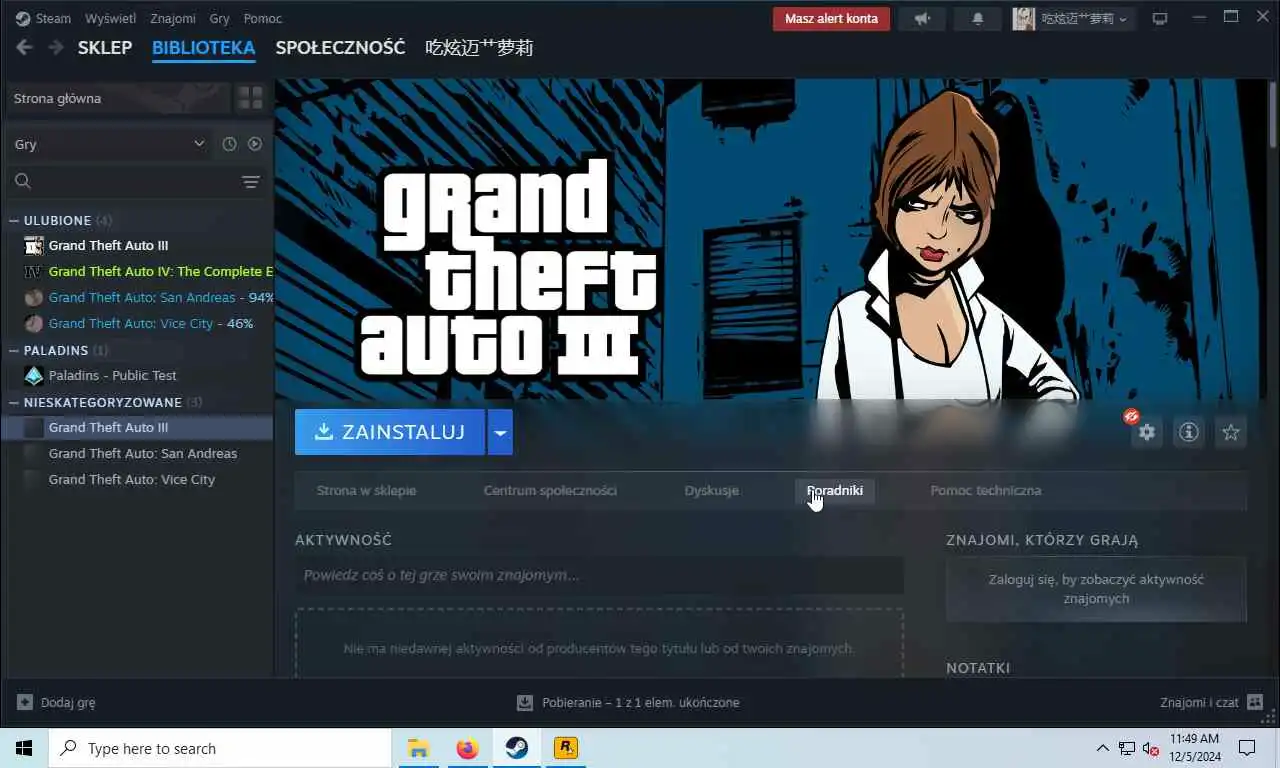Open the Gry filter dropdown
Viewport: 1280px width, 768px height.
tap(108, 144)
